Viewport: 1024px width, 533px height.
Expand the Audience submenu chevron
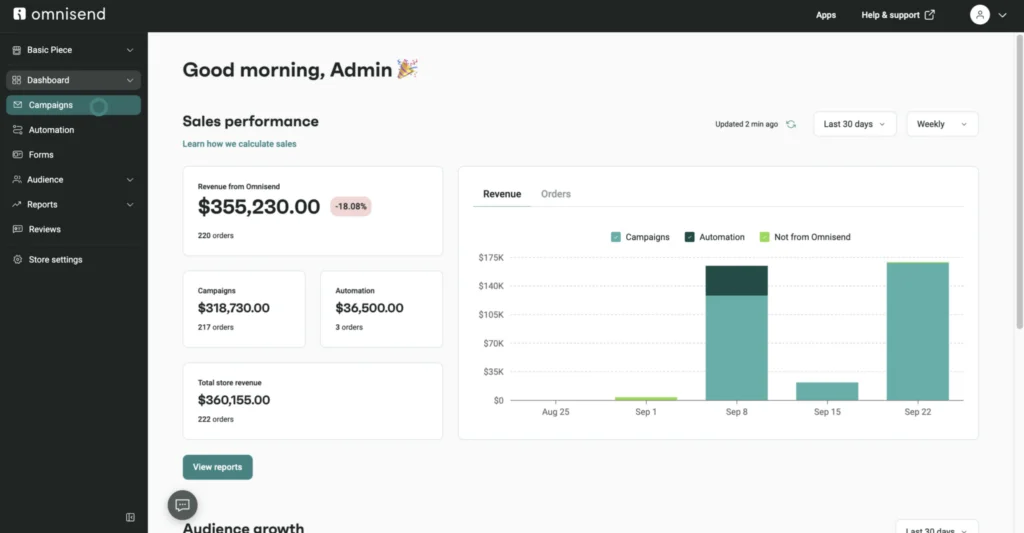[x=130, y=180]
